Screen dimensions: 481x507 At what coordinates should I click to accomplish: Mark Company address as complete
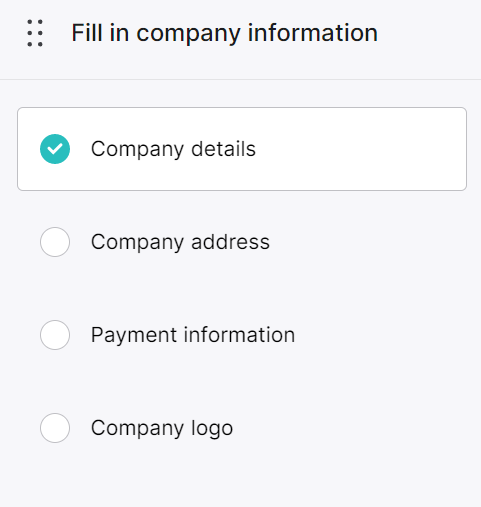55,242
